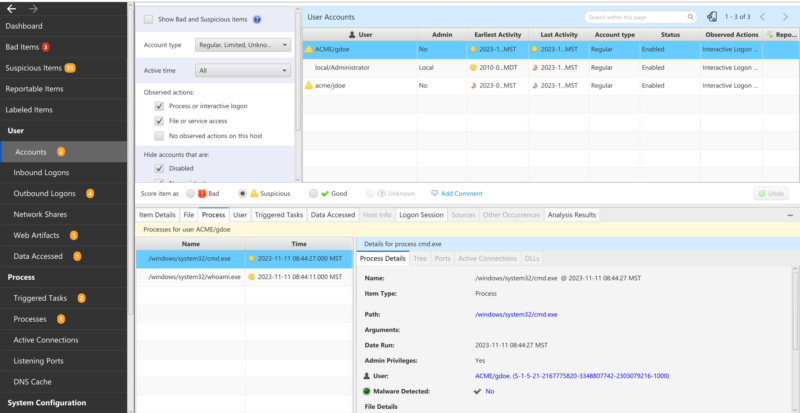Click the Repo... column header icon
This screenshot has width=800, height=413.
(x=770, y=35)
